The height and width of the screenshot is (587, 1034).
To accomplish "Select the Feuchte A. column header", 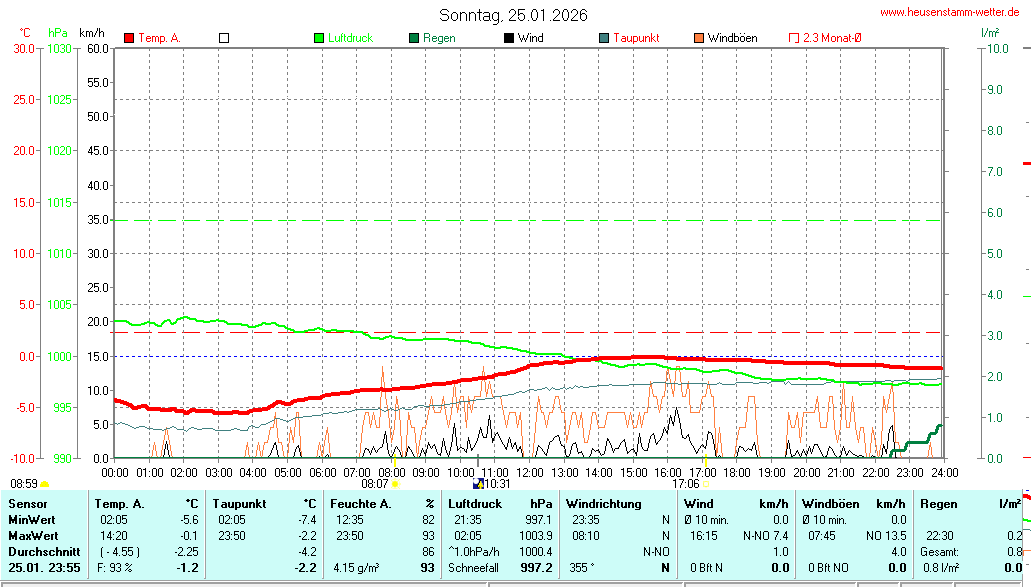I will [x=359, y=504].
